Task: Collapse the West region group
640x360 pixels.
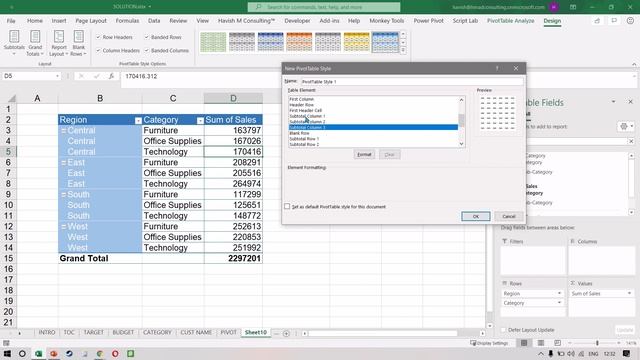Action: pos(64,227)
